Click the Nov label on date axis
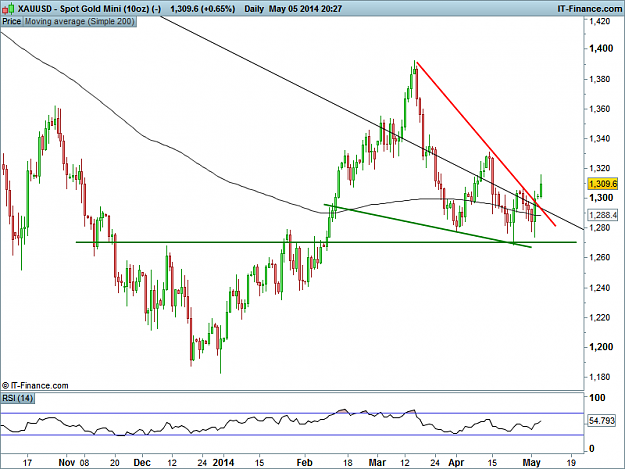 pos(67,463)
